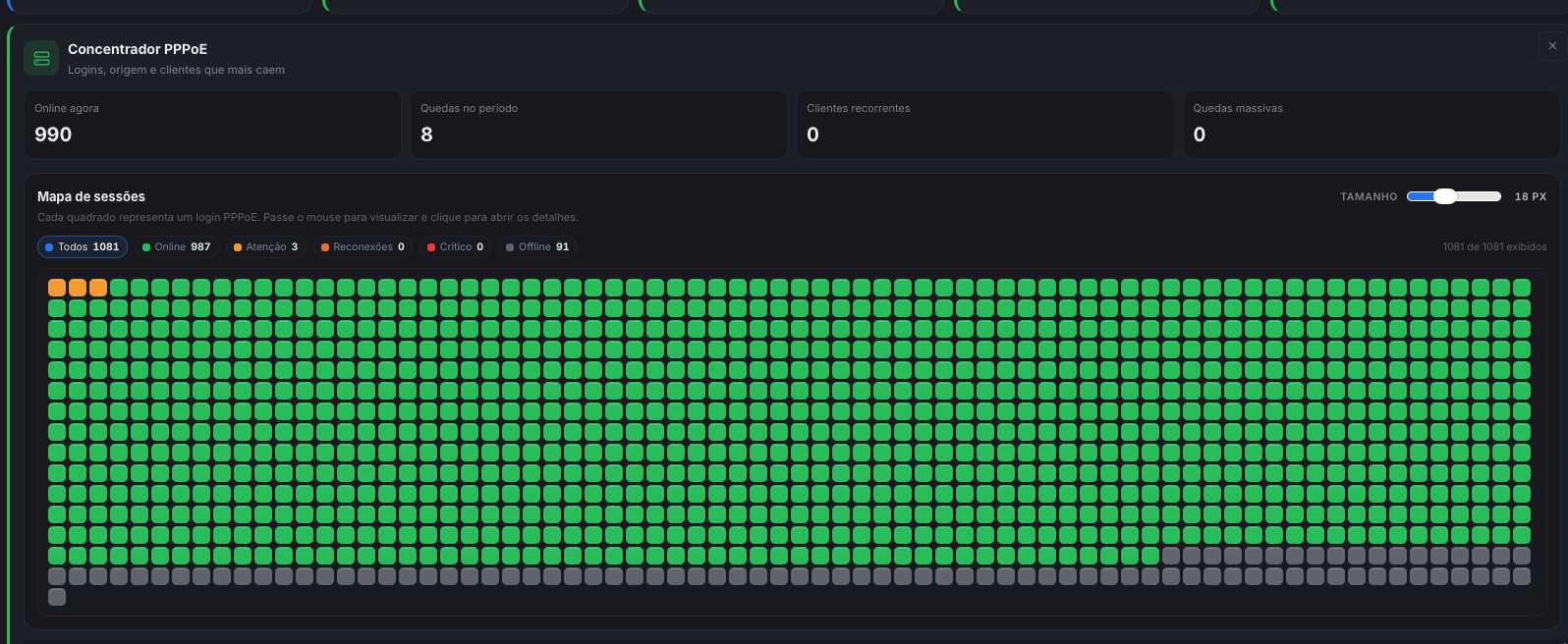Open the Quedas massivas card
1568x644 pixels.
(1372, 125)
